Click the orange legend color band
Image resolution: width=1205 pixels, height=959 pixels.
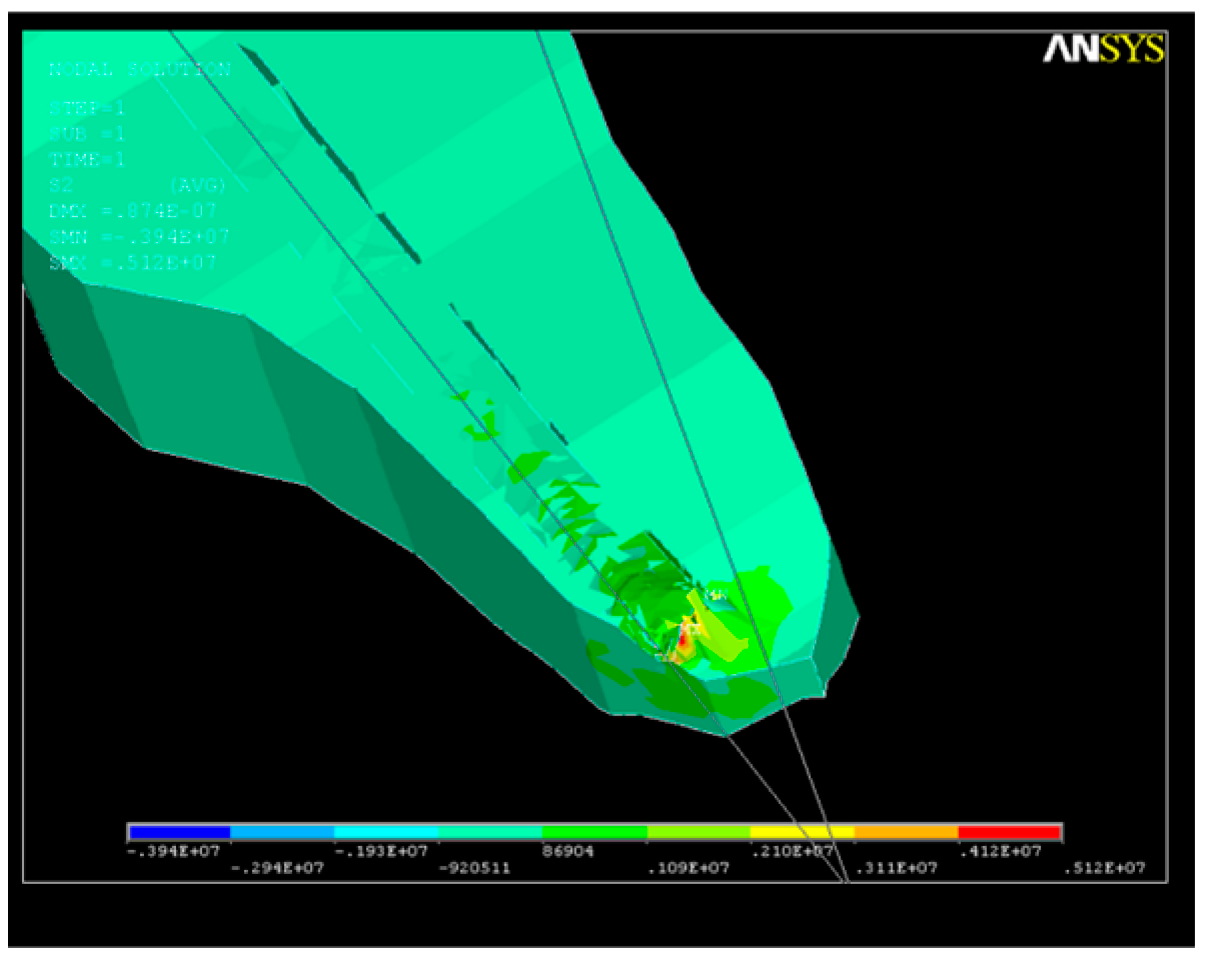click(906, 832)
